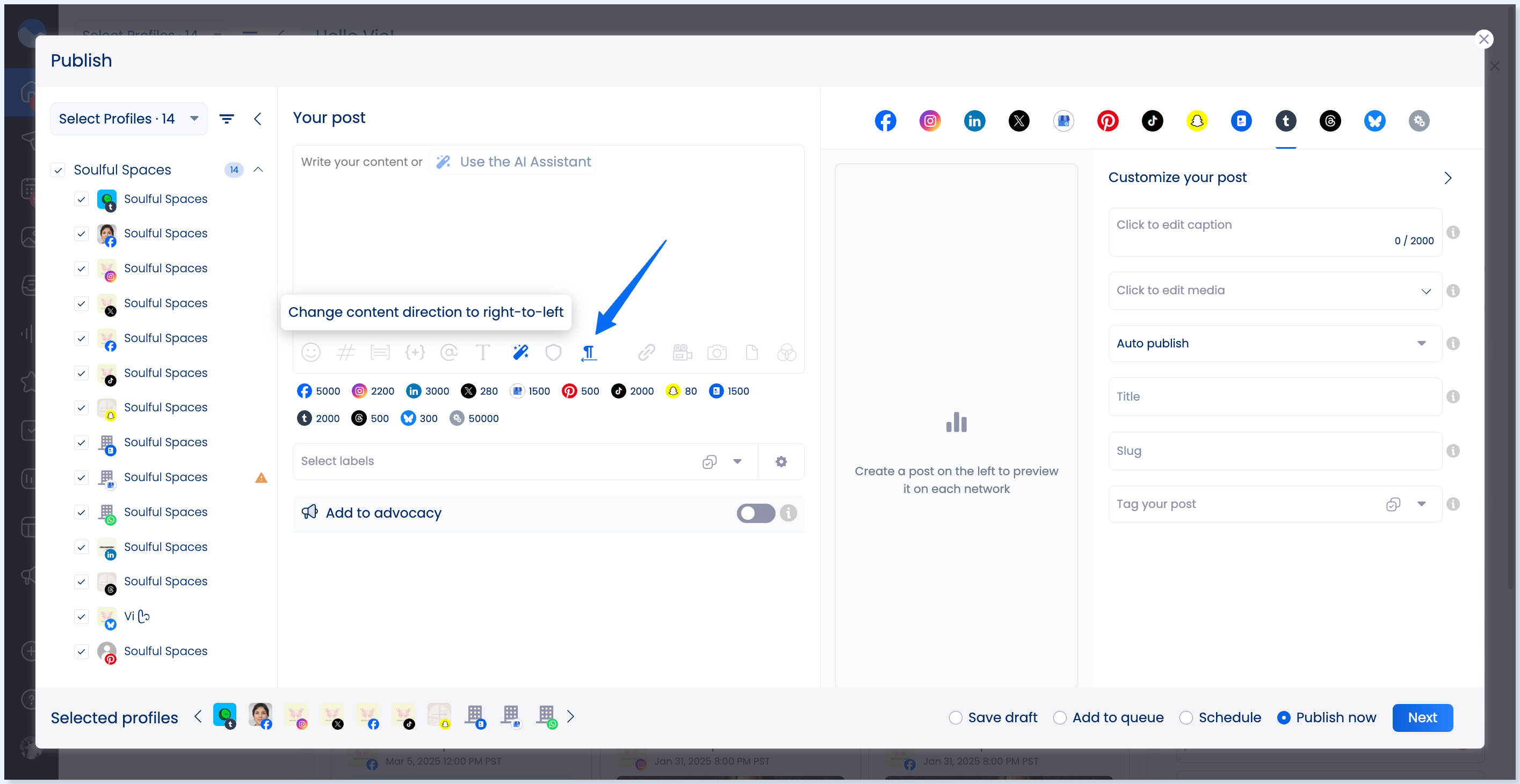Select the Schedule radio option
1520x784 pixels.
pos(1185,717)
